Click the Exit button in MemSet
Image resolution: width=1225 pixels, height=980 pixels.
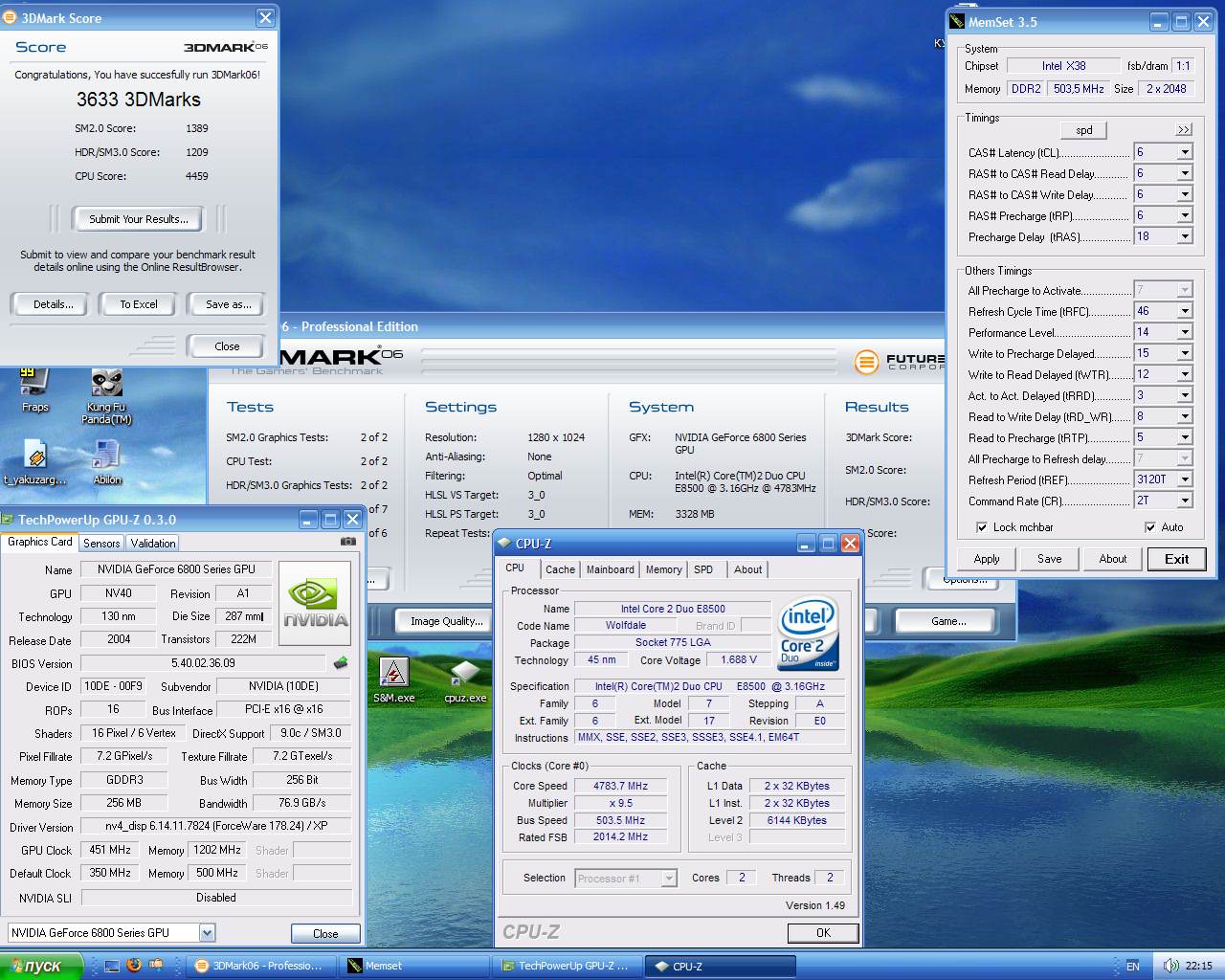point(1176,559)
